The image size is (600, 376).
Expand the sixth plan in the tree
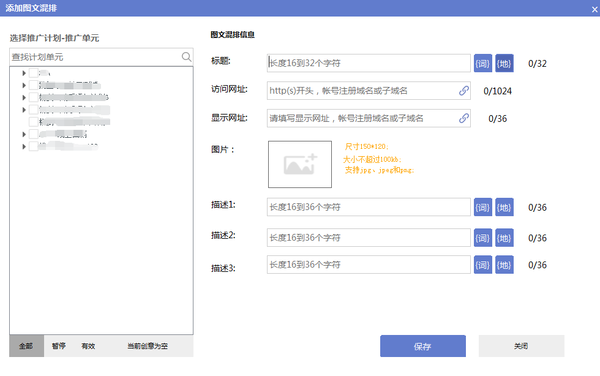click(x=24, y=134)
